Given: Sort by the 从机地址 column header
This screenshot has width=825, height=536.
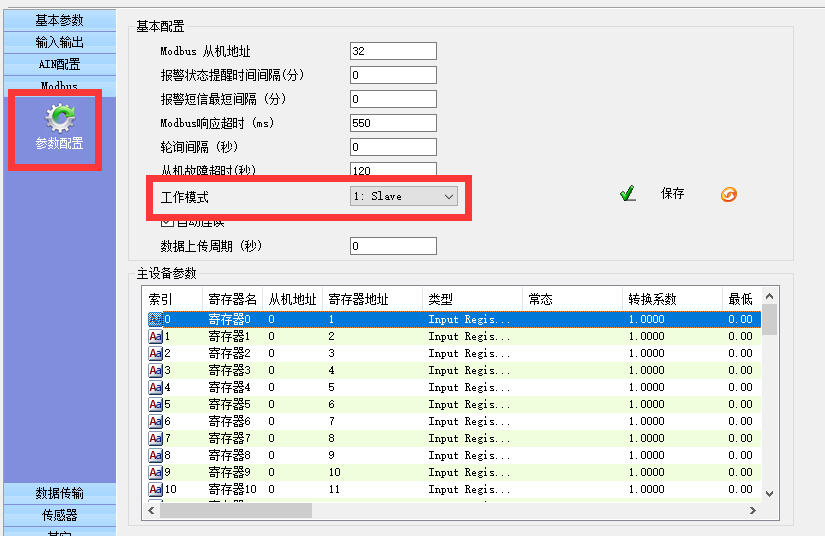Looking at the screenshot, I should pos(292,299).
